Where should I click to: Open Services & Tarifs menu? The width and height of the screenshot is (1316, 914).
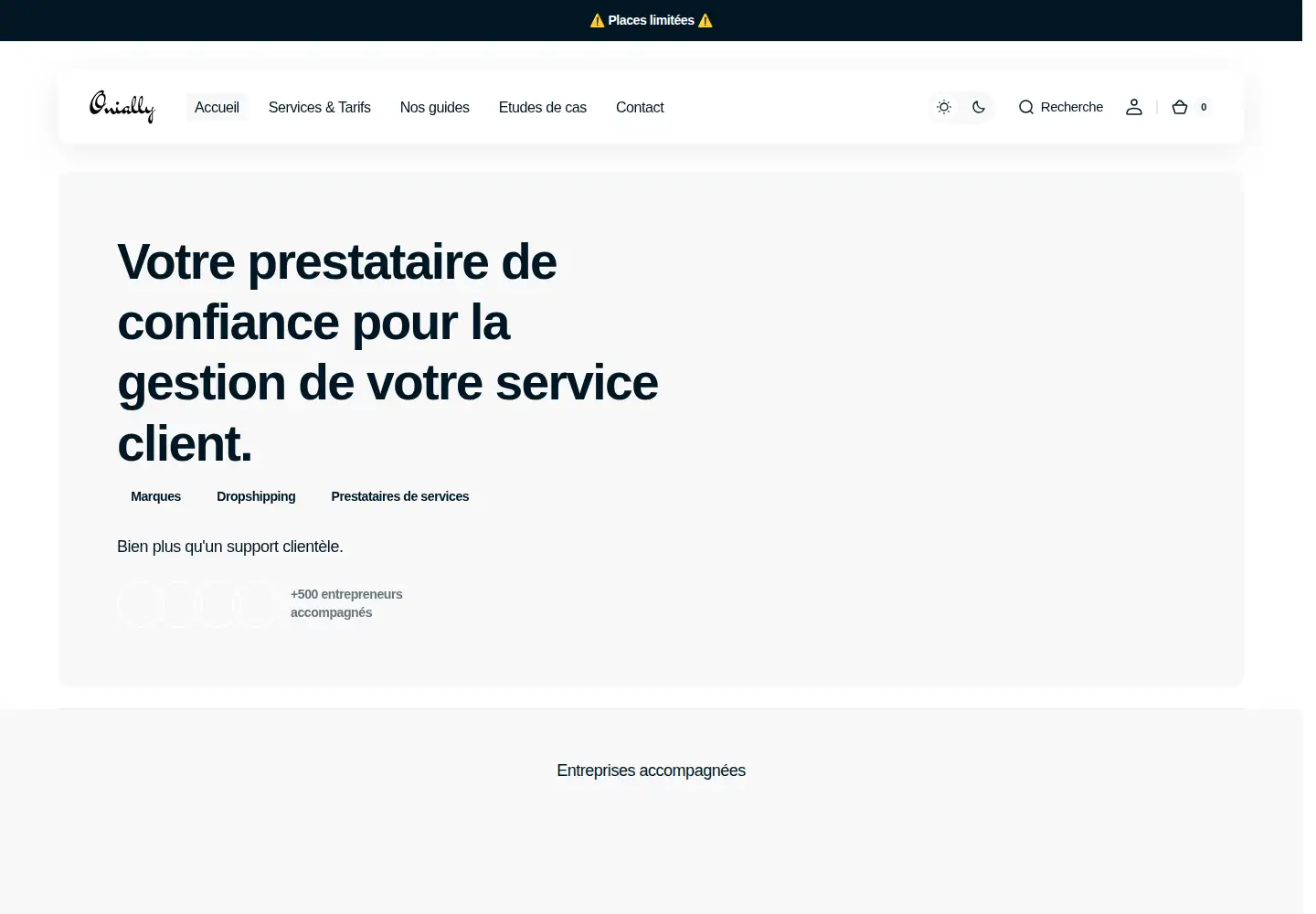320,107
